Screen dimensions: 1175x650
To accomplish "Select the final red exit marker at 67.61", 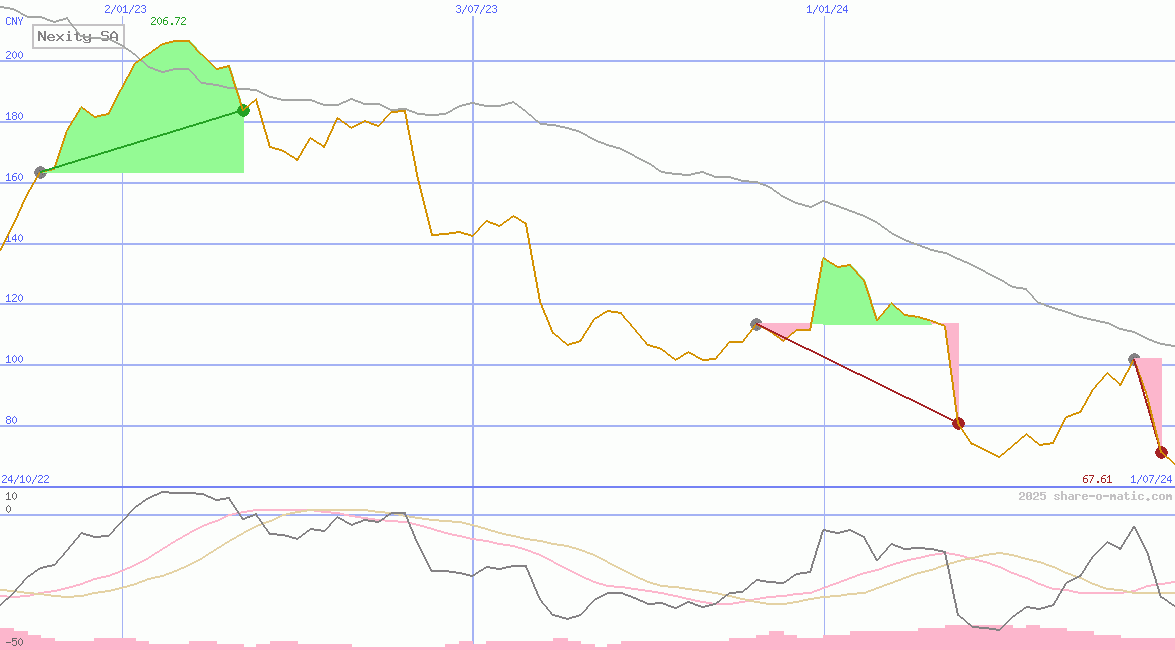I will pos(1161,452).
